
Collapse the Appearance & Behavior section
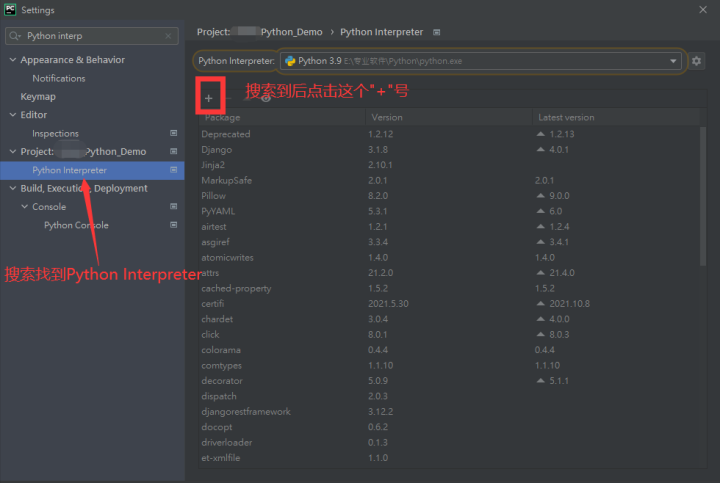click(13, 60)
